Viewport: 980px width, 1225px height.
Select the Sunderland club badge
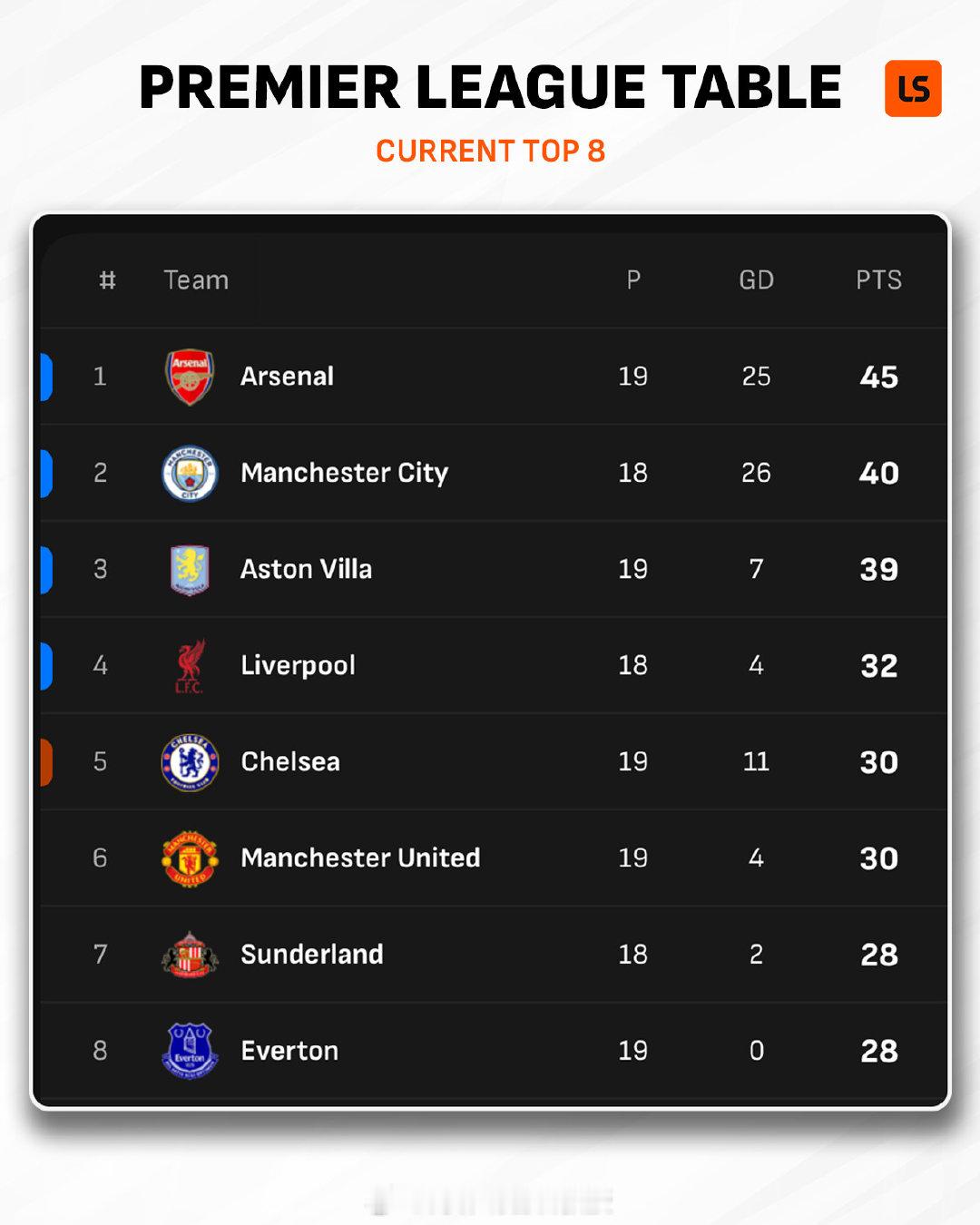[190, 955]
